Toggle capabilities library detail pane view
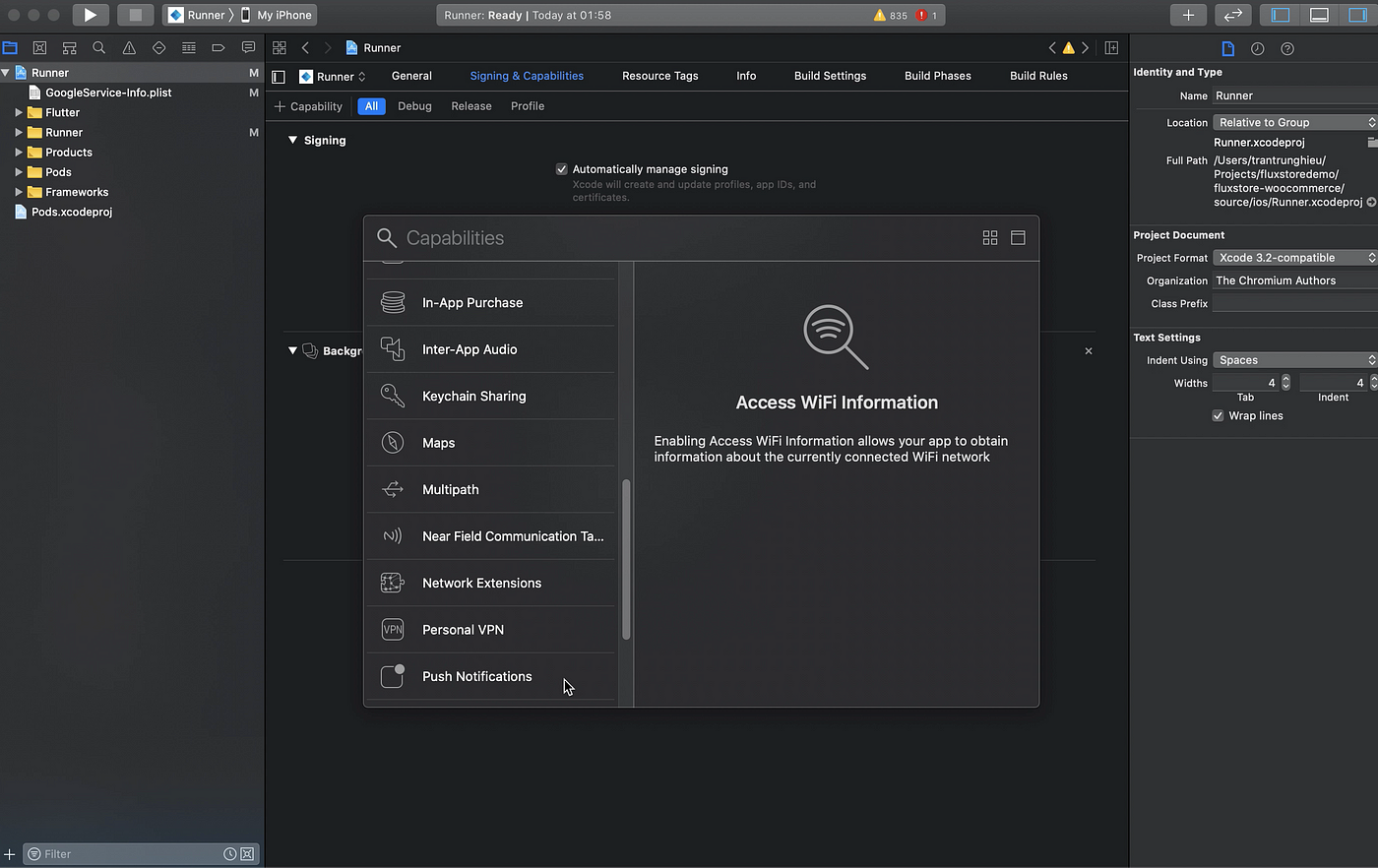Image resolution: width=1378 pixels, height=868 pixels. click(1018, 238)
